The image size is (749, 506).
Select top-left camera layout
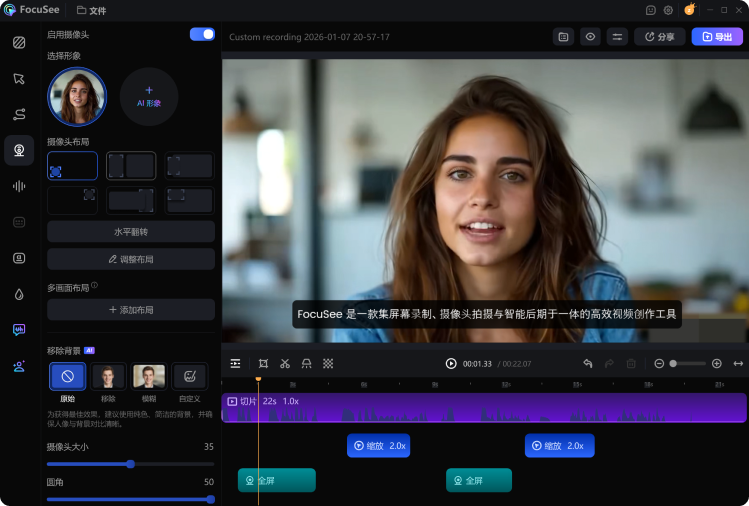(x=190, y=166)
